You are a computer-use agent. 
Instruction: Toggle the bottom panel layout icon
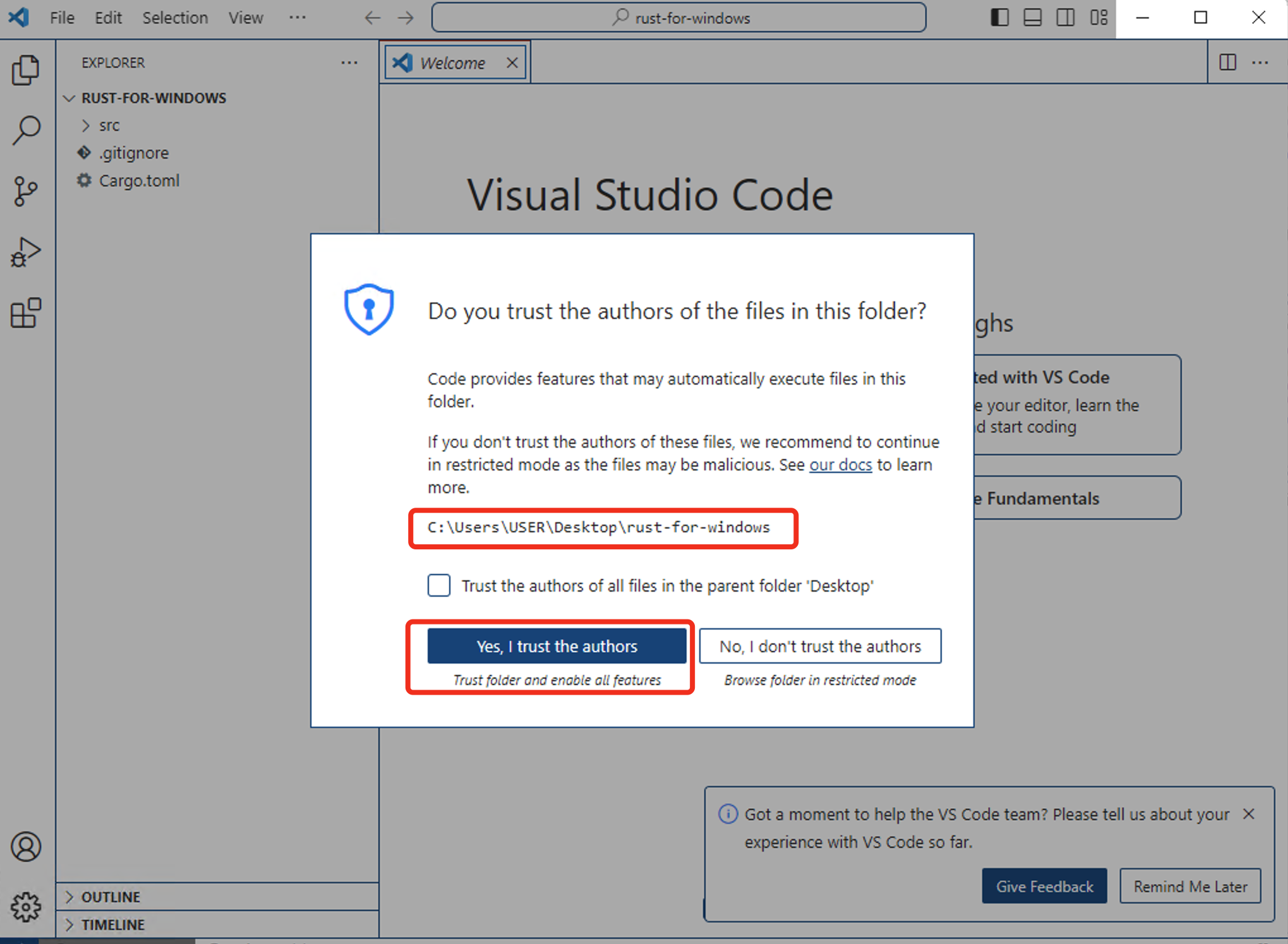1032,18
